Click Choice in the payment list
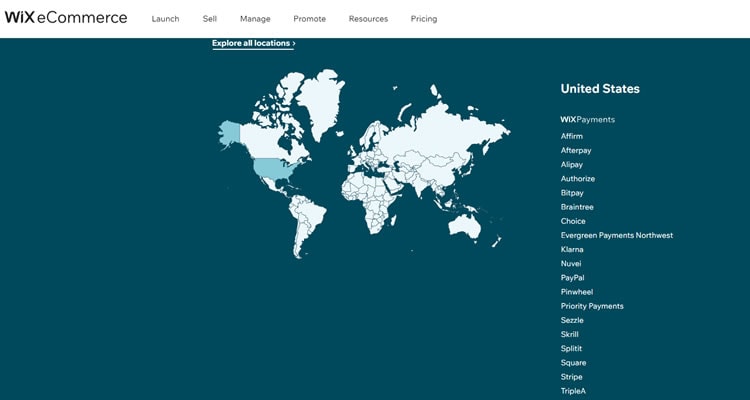Image resolution: width=750 pixels, height=400 pixels. coord(573,221)
